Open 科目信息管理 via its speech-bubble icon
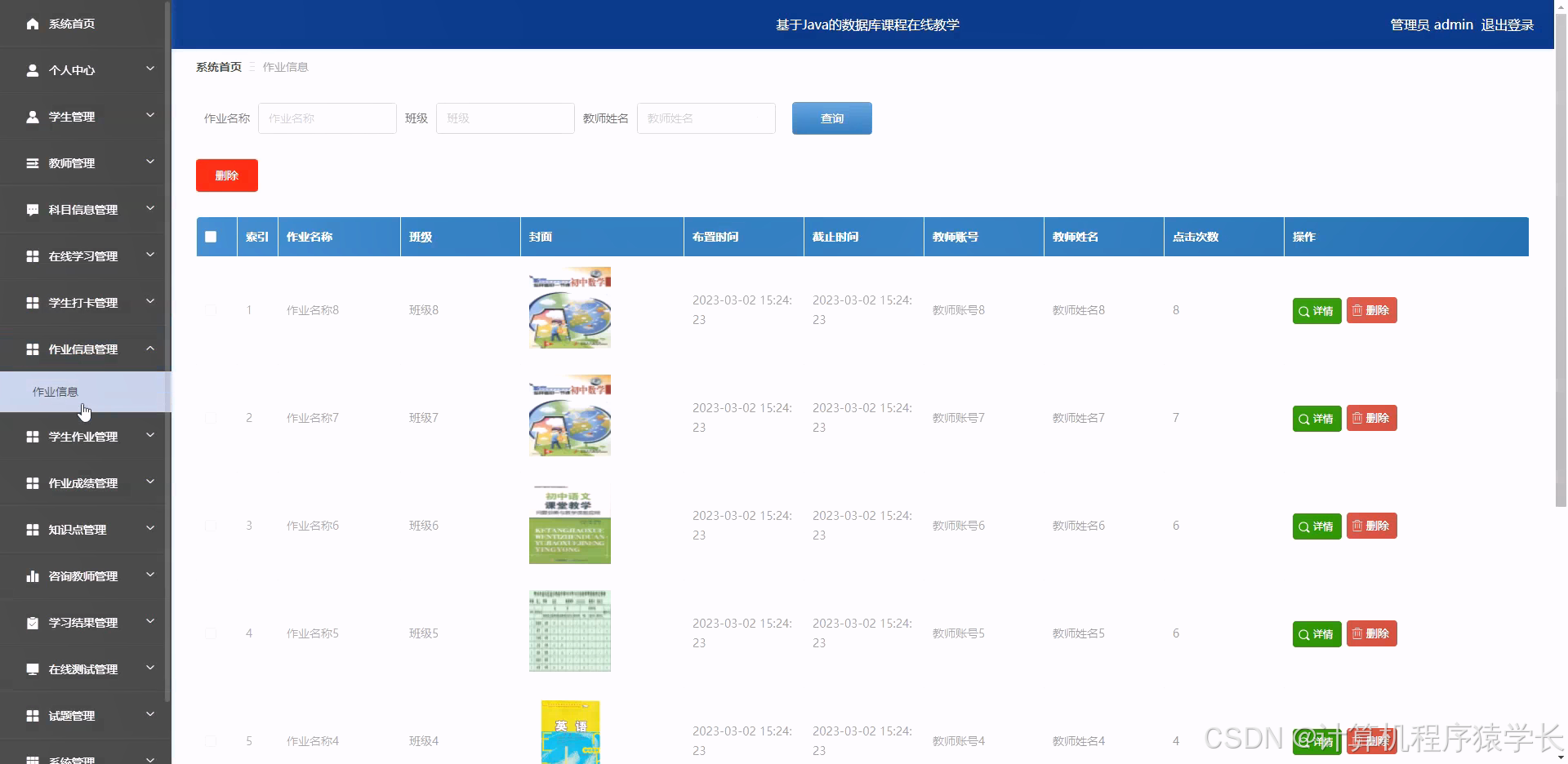The width and height of the screenshot is (1568, 764). click(33, 210)
